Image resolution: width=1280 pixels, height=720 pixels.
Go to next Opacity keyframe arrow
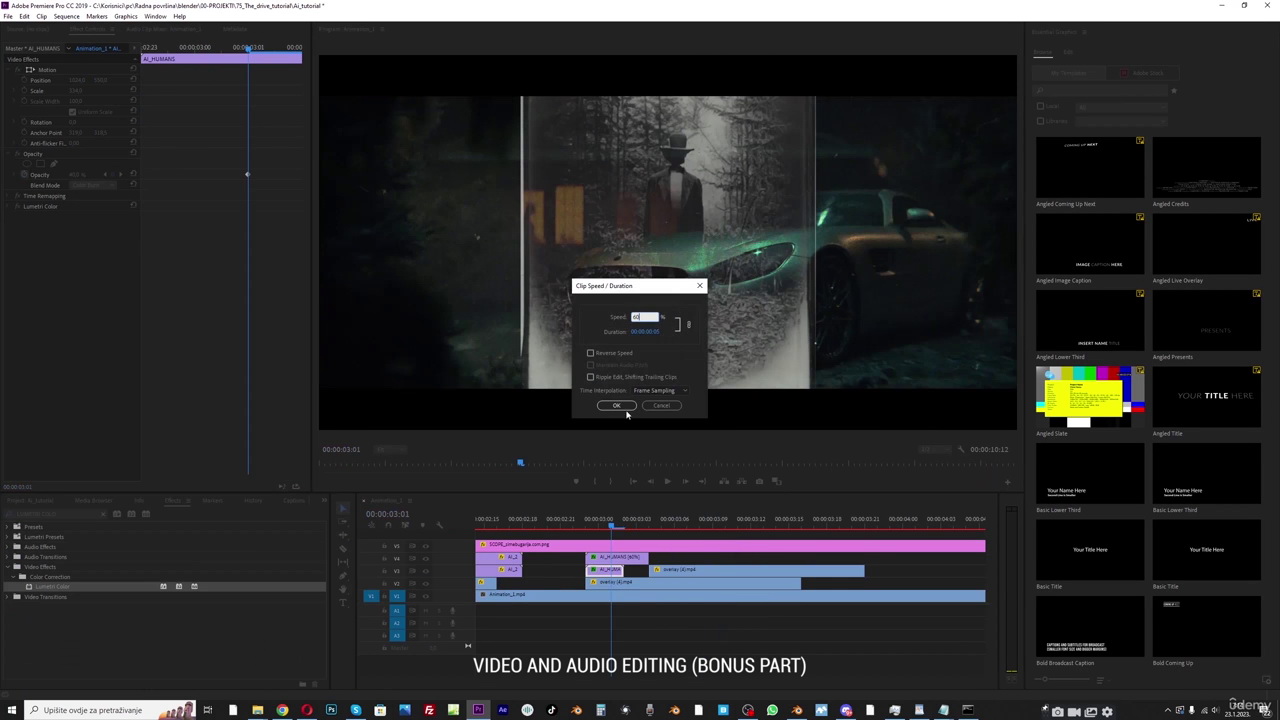(121, 175)
